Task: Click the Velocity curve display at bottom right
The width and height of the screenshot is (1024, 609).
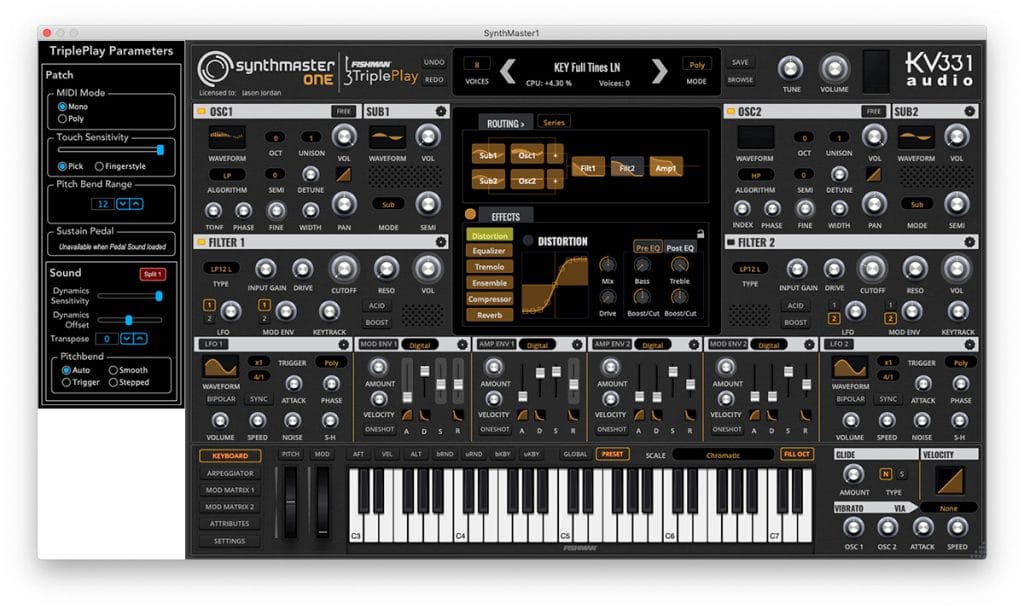Action: tap(948, 482)
